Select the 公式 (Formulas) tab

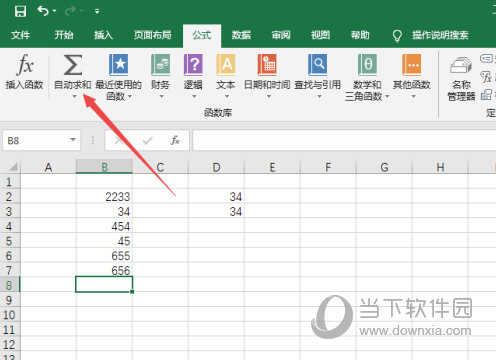[x=202, y=35]
